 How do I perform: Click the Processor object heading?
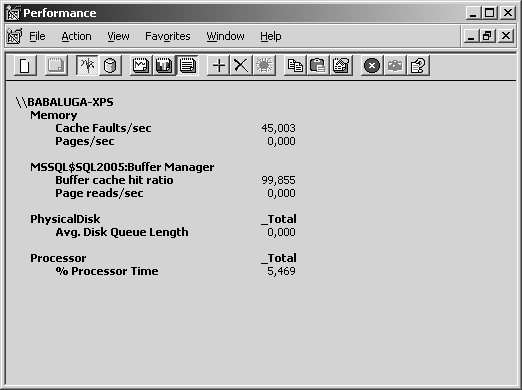tap(58, 258)
